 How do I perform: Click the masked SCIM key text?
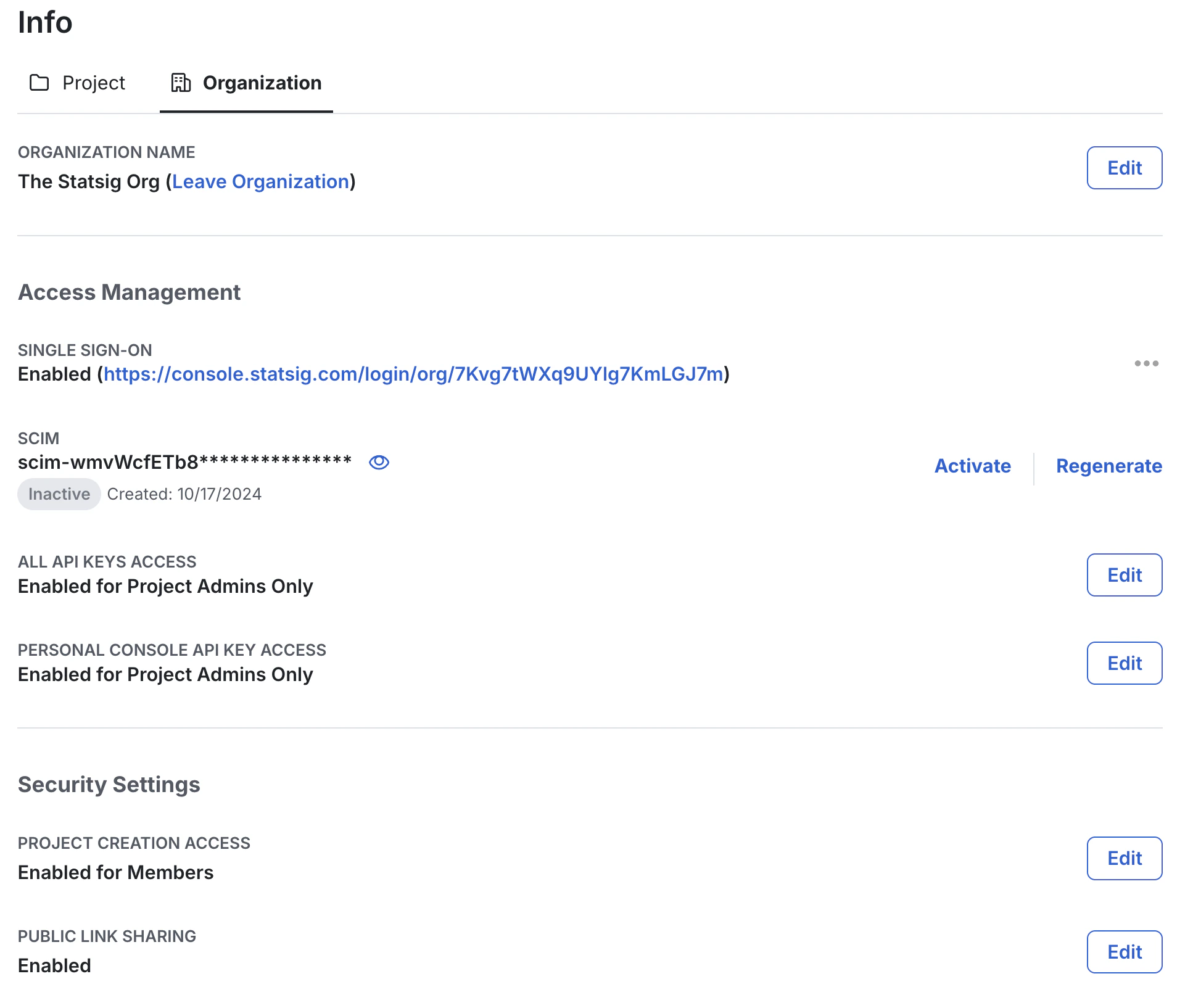click(x=184, y=460)
